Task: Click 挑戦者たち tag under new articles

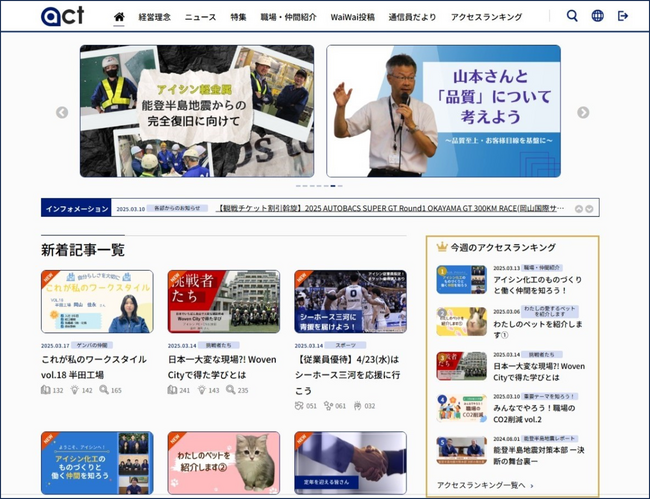Action: pos(218,345)
